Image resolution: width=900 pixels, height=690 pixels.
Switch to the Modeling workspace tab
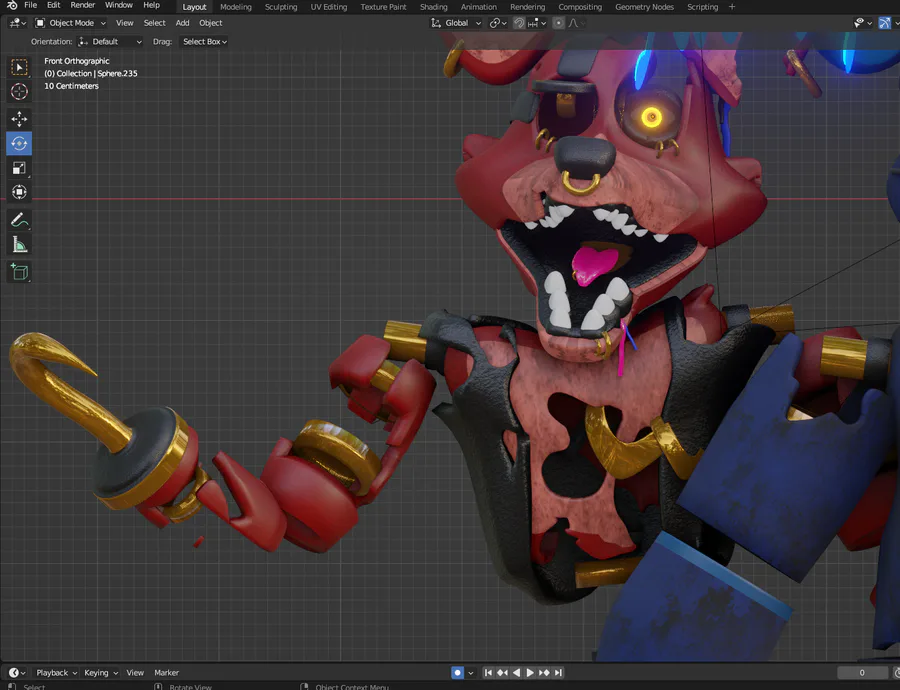(236, 7)
